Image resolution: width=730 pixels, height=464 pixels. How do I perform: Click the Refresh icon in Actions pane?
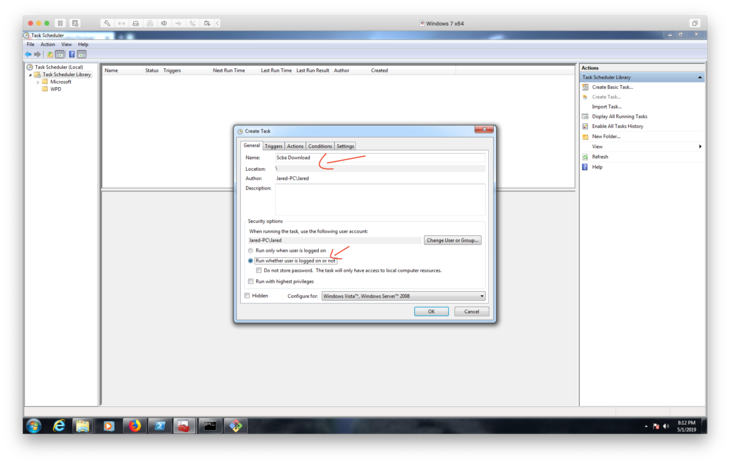[585, 157]
